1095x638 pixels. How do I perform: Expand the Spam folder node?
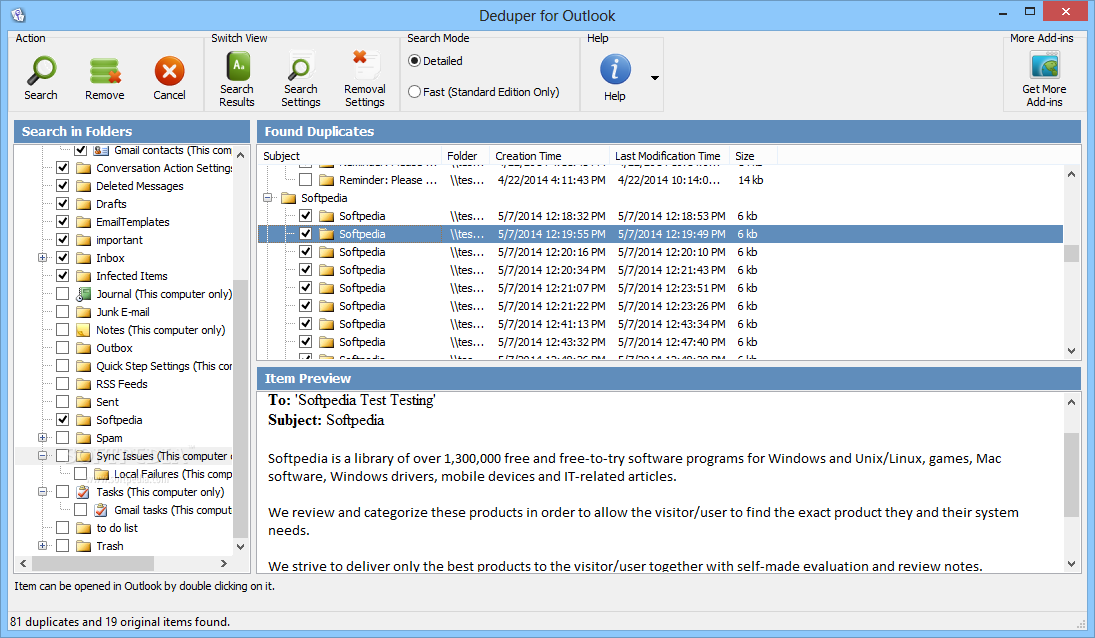click(x=43, y=438)
